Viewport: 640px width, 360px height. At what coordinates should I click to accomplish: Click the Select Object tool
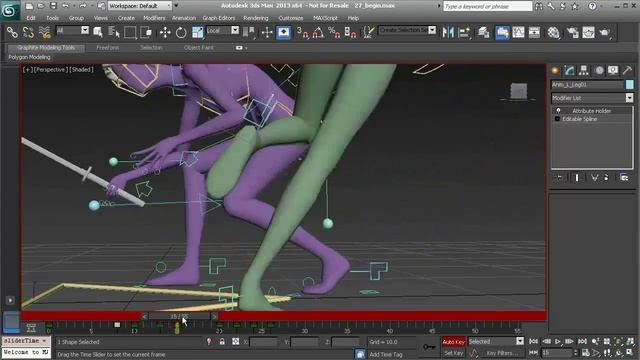coord(98,32)
